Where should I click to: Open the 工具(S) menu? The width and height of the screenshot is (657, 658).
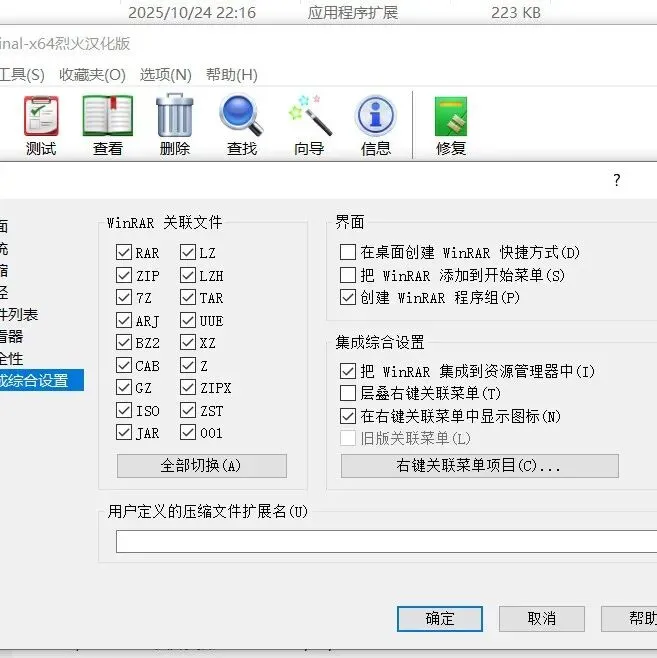22,75
